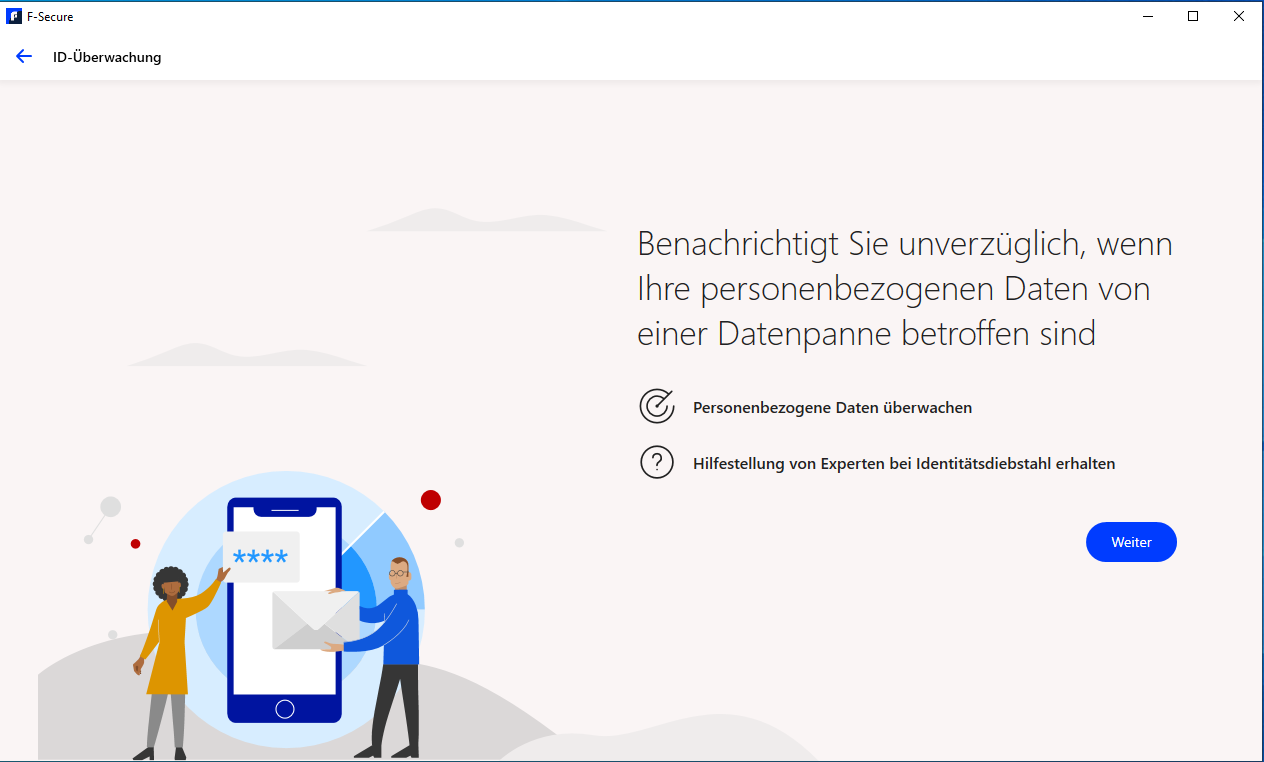Click the headline starting with Benachrichtigt Sie
The image size is (1264, 762).
(904, 288)
